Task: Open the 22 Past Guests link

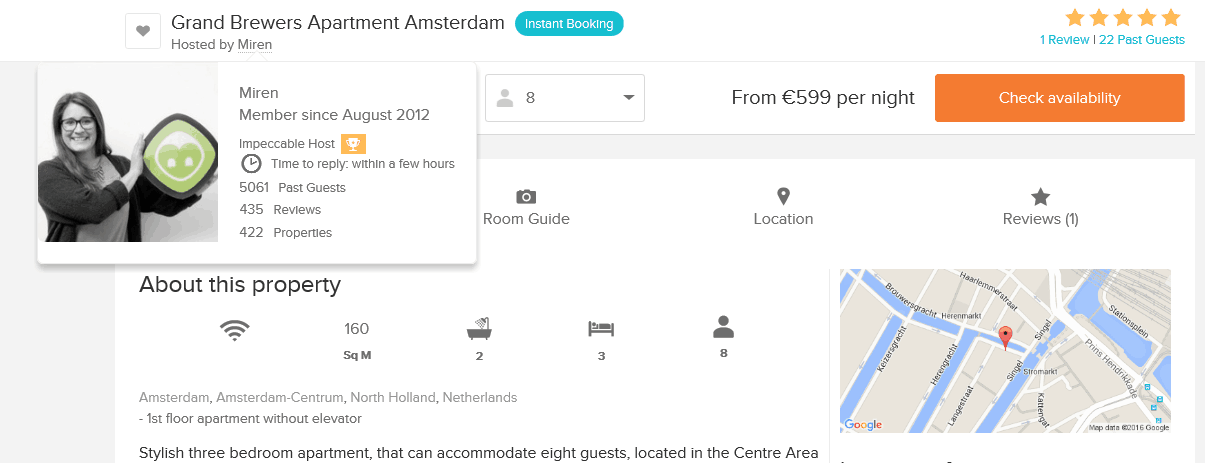Action: click(1142, 40)
